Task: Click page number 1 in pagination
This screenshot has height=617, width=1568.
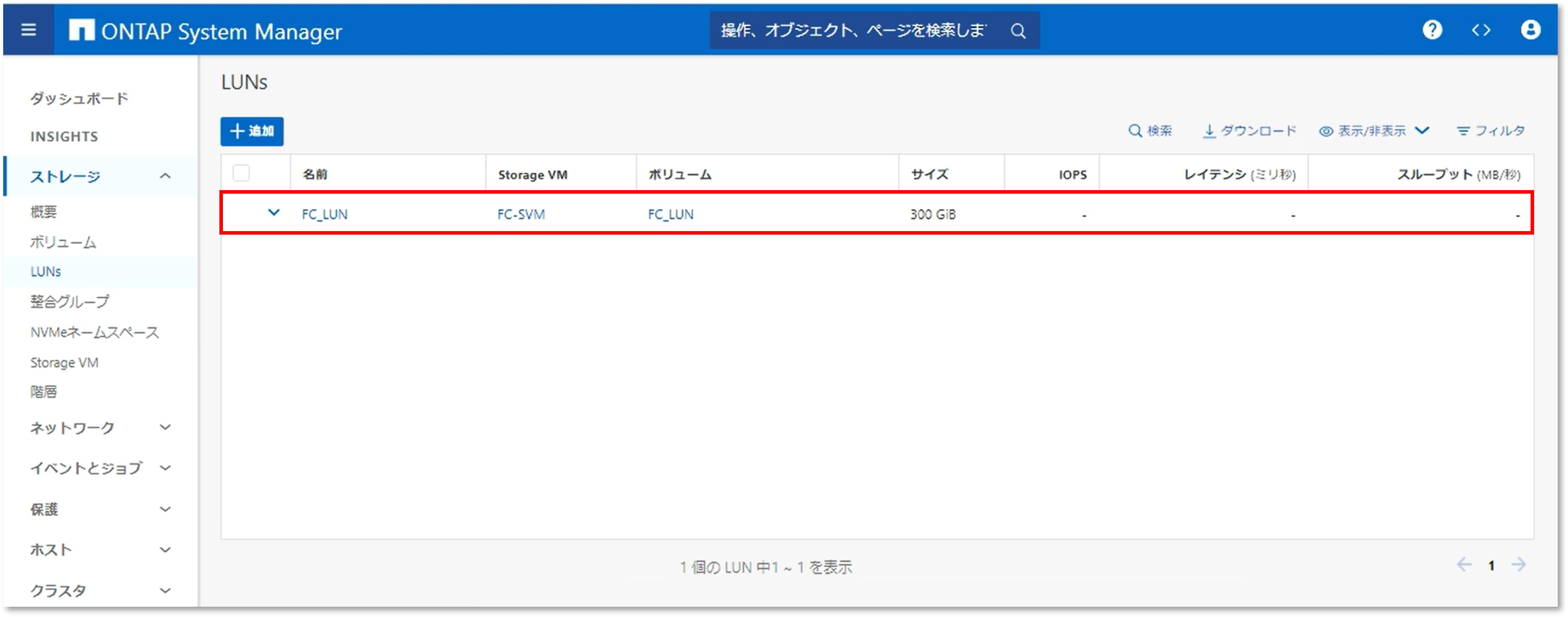Action: [x=1491, y=566]
